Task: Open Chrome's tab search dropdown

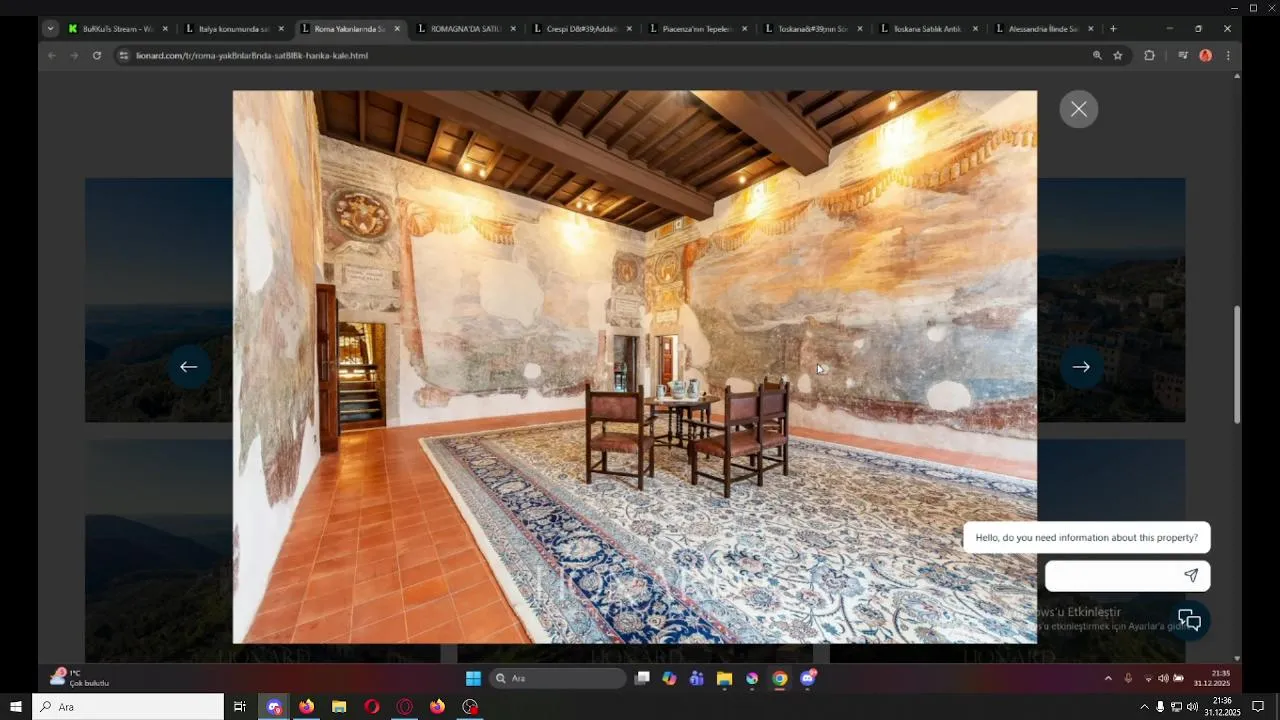Action: point(50,29)
